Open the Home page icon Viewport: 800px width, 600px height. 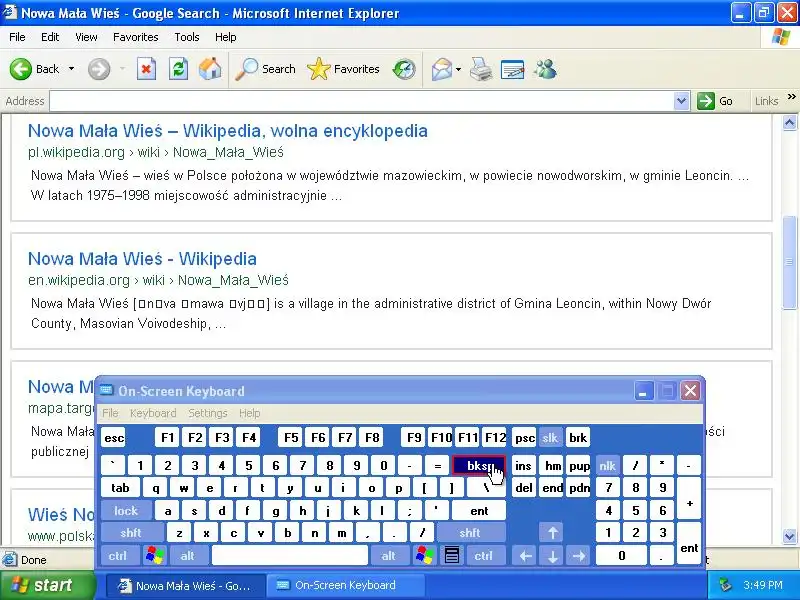[210, 69]
